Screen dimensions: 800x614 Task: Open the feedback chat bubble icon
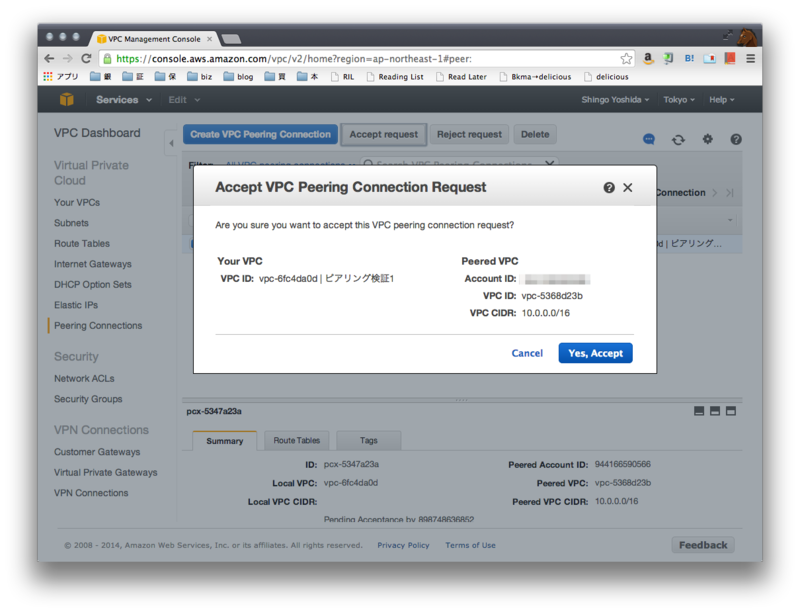coord(648,139)
